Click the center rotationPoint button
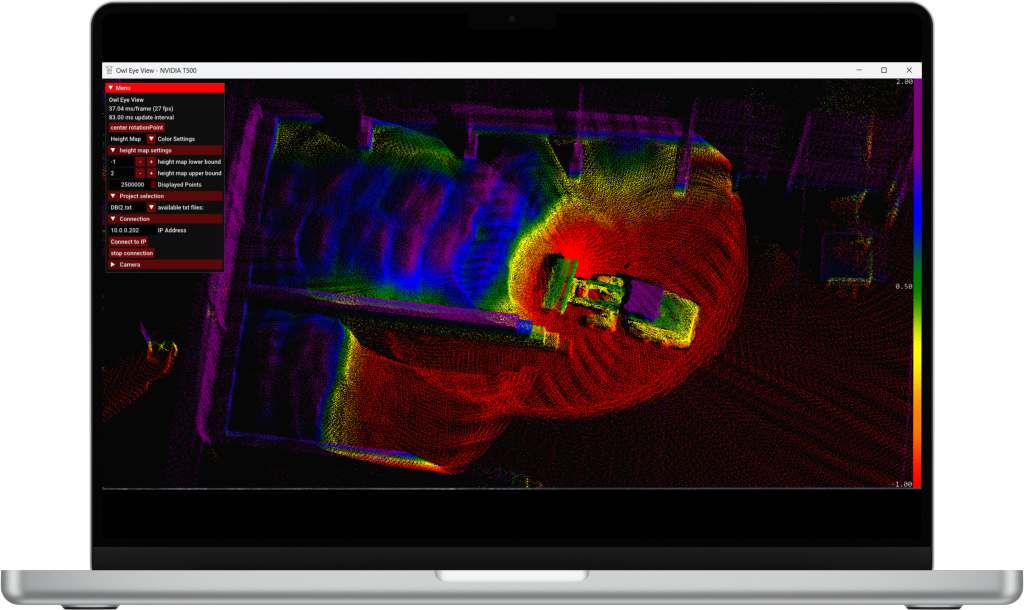This screenshot has height=610, width=1024. [x=137, y=127]
